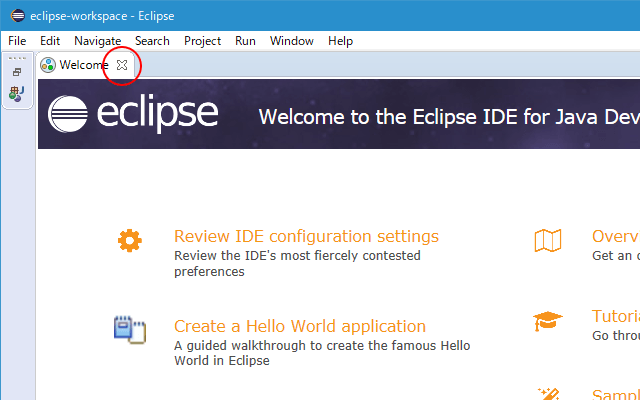The width and height of the screenshot is (640, 400).
Task: Open Create a Hello World application link
Action: tap(300, 326)
